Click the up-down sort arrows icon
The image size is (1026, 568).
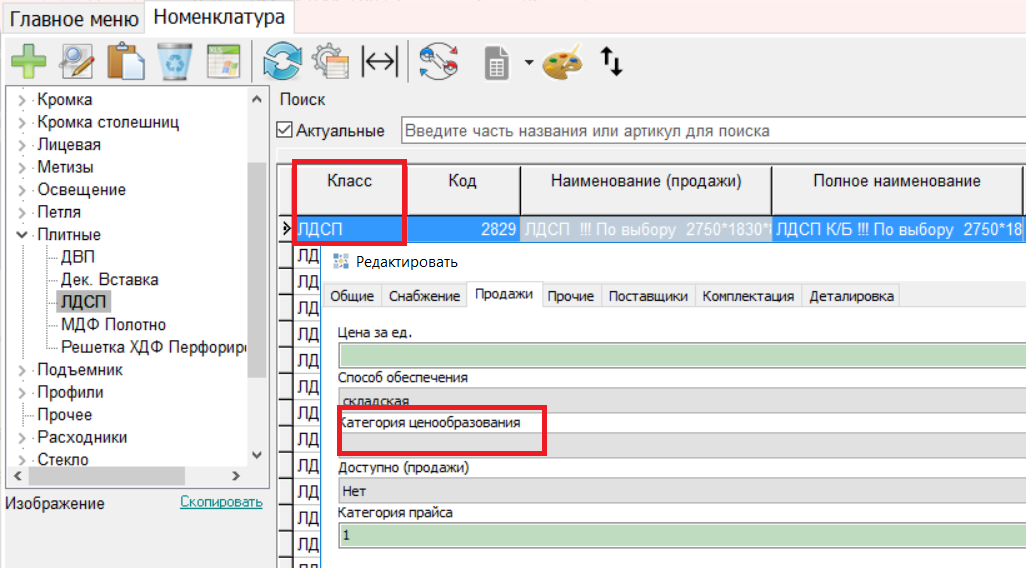pos(611,62)
